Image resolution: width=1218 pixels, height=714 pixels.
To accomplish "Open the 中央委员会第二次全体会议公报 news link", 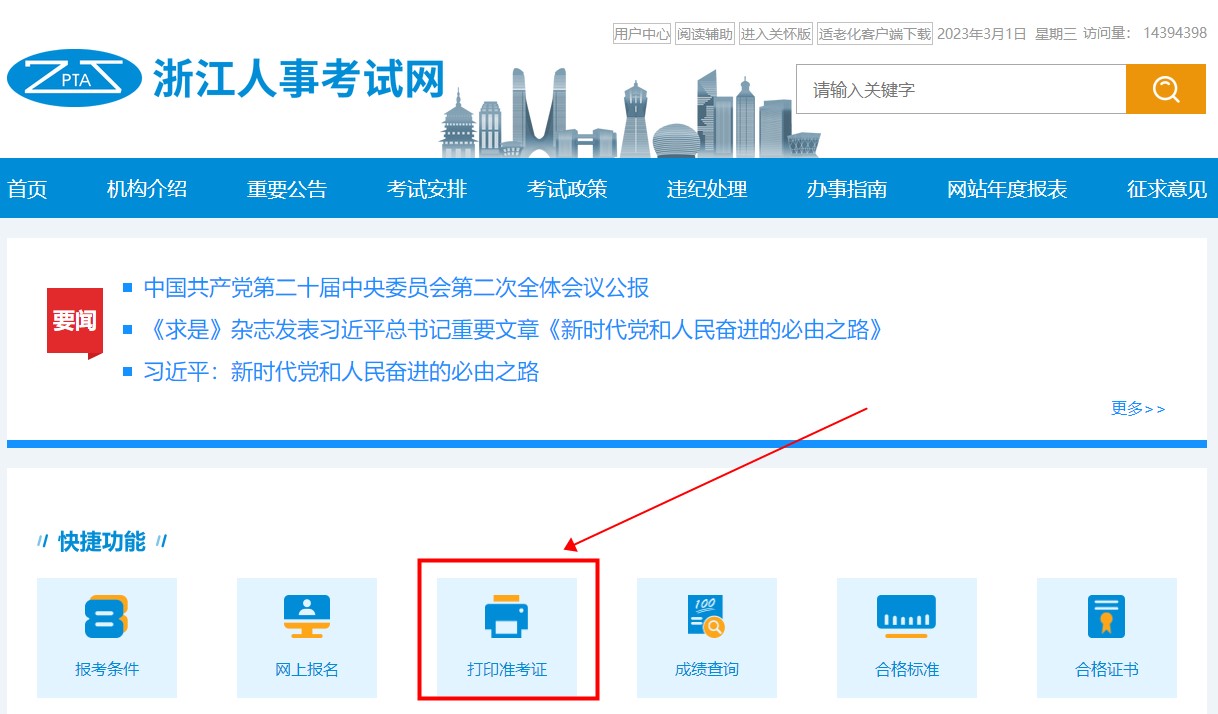I will pos(396,288).
